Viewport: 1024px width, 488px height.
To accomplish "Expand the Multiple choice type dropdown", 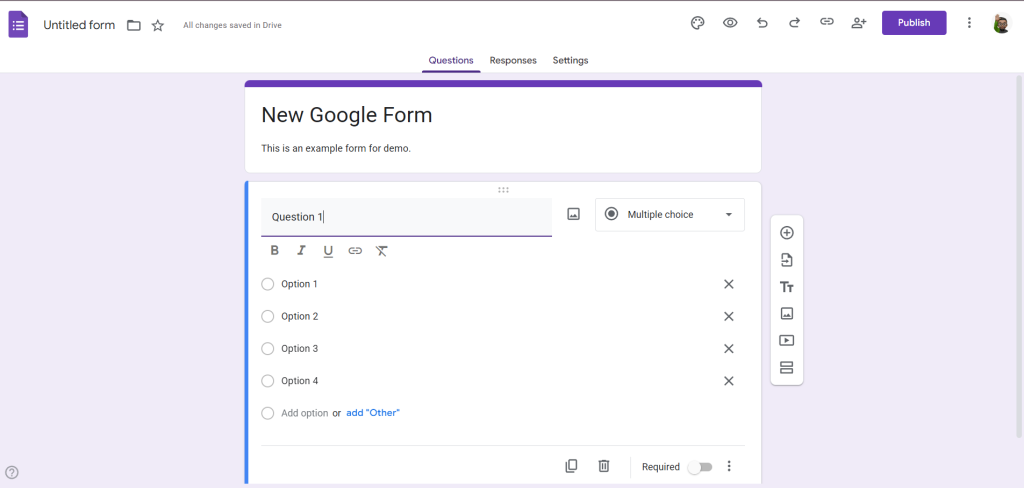I will 670,215.
